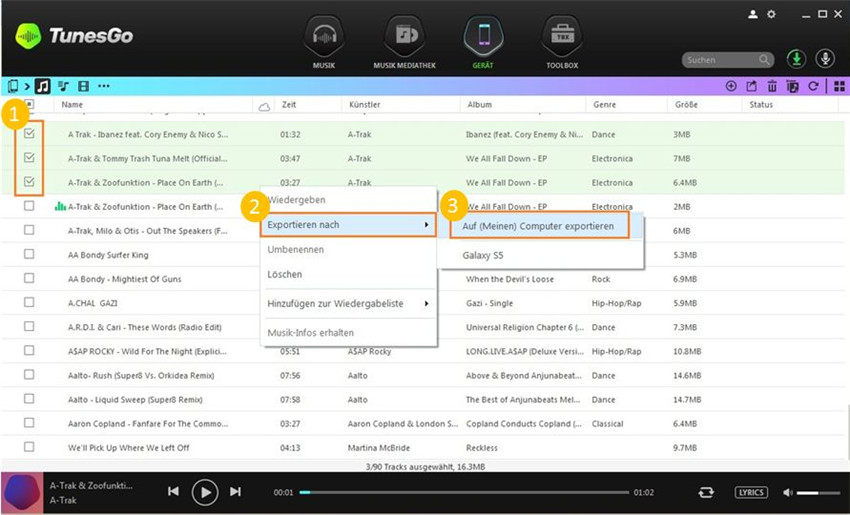Image resolution: width=850 pixels, height=515 pixels.
Task: Open the more options ellipsis icon
Action: [x=104, y=86]
